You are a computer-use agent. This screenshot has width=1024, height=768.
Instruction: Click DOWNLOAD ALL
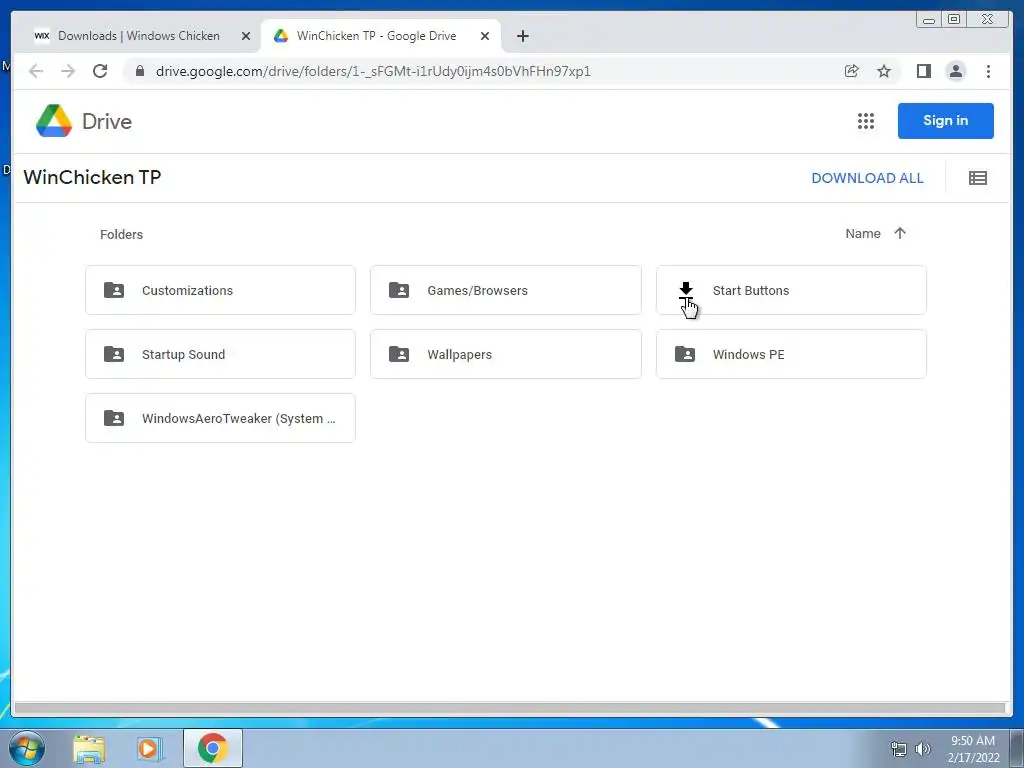coord(867,178)
